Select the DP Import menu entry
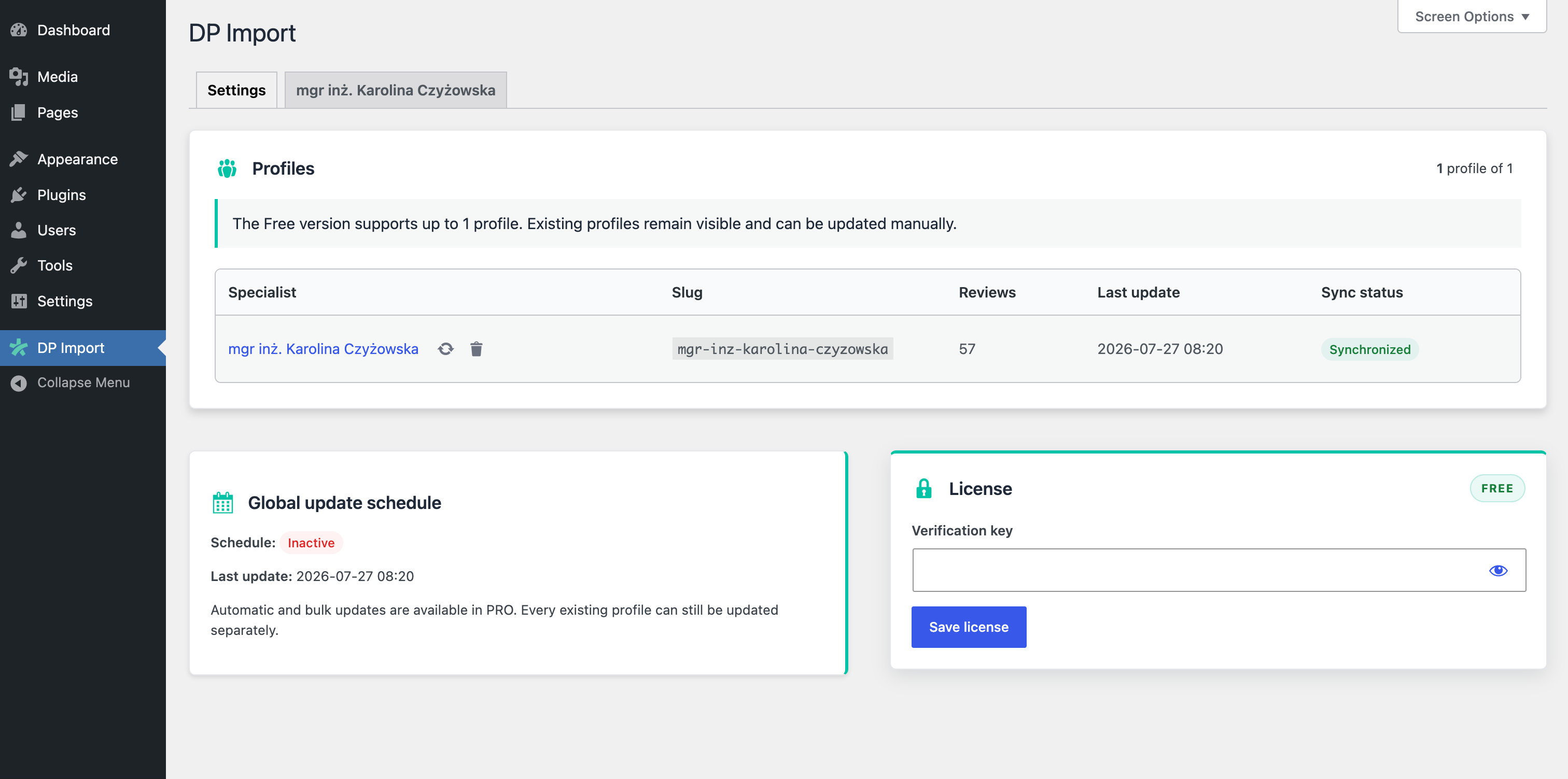1568x779 pixels. tap(71, 348)
